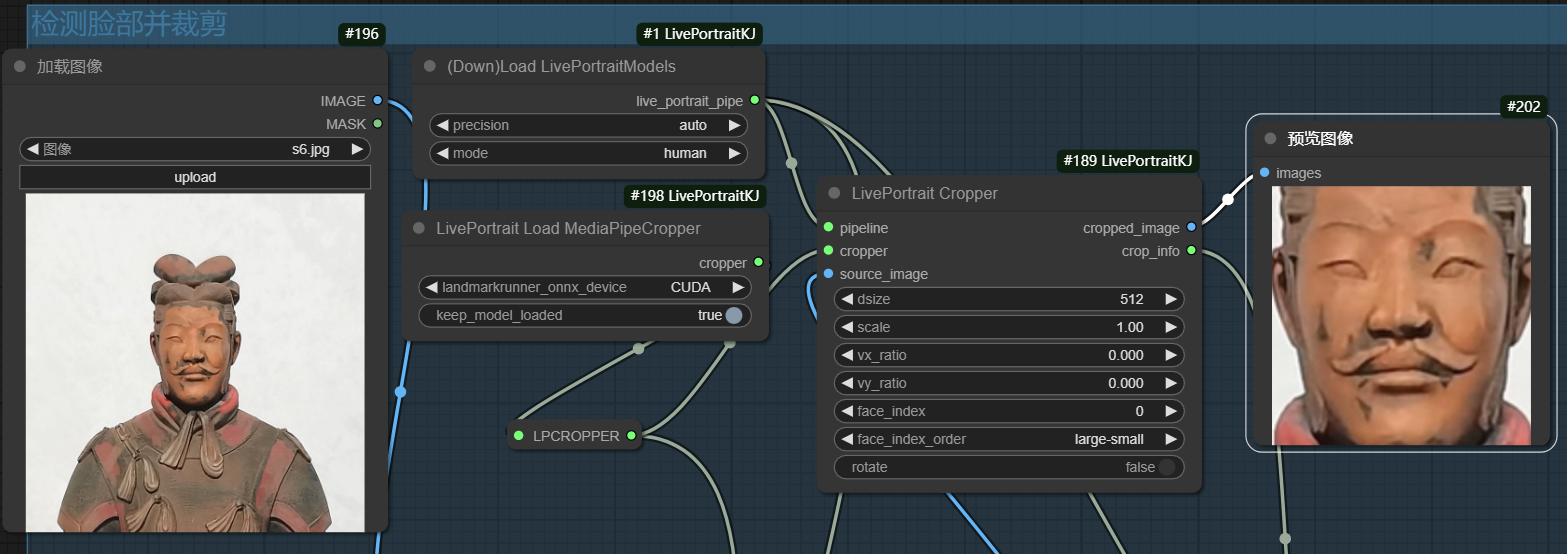Collapse the 预览图像 node via its dot
Image resolution: width=1567 pixels, height=554 pixels.
tap(1270, 139)
